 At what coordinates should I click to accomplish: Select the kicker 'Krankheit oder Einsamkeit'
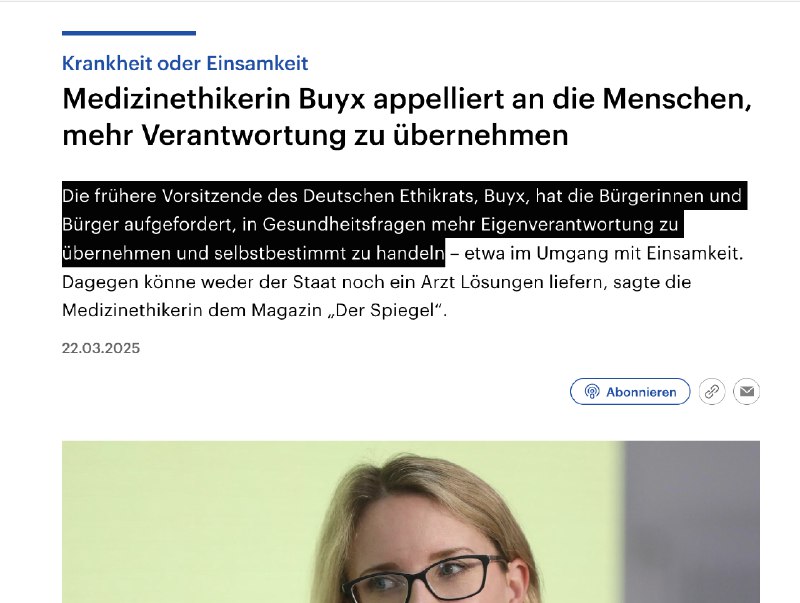(x=185, y=63)
